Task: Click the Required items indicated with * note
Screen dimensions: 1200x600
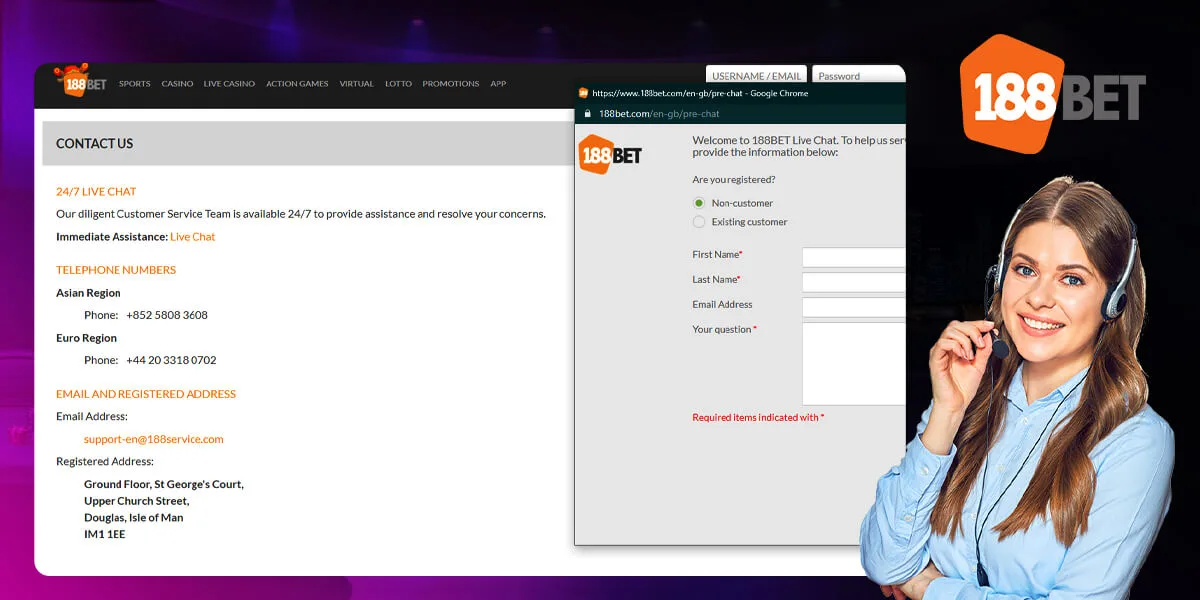Action: click(758, 418)
